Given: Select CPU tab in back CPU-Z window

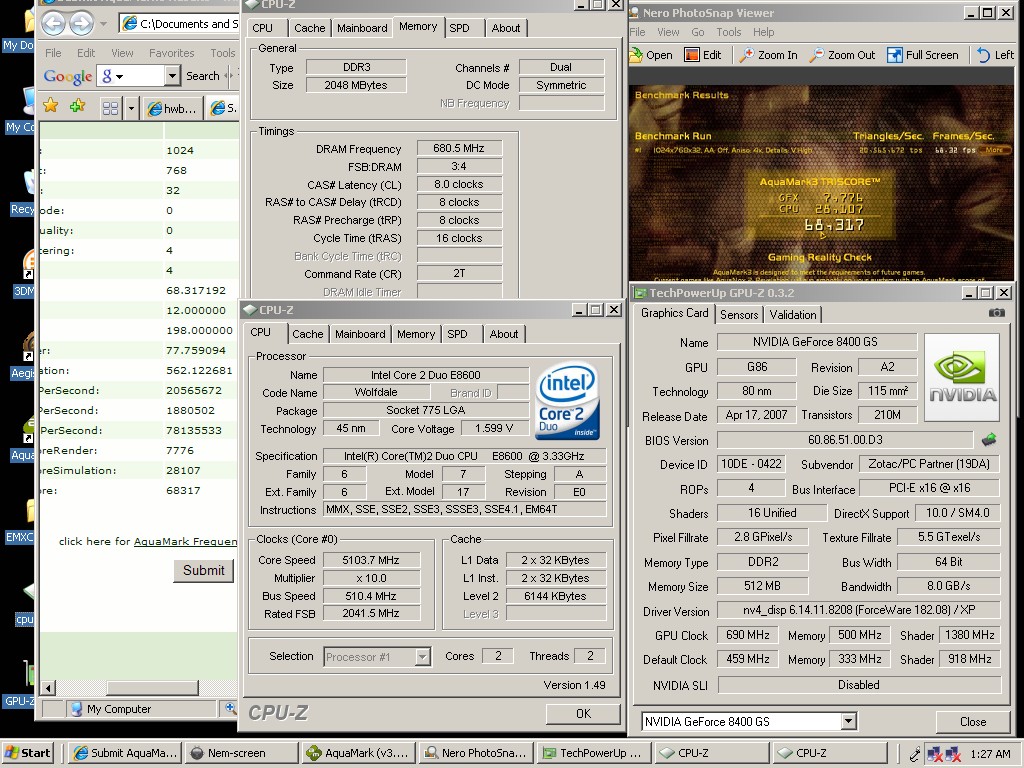Looking at the screenshot, I should pos(263,28).
